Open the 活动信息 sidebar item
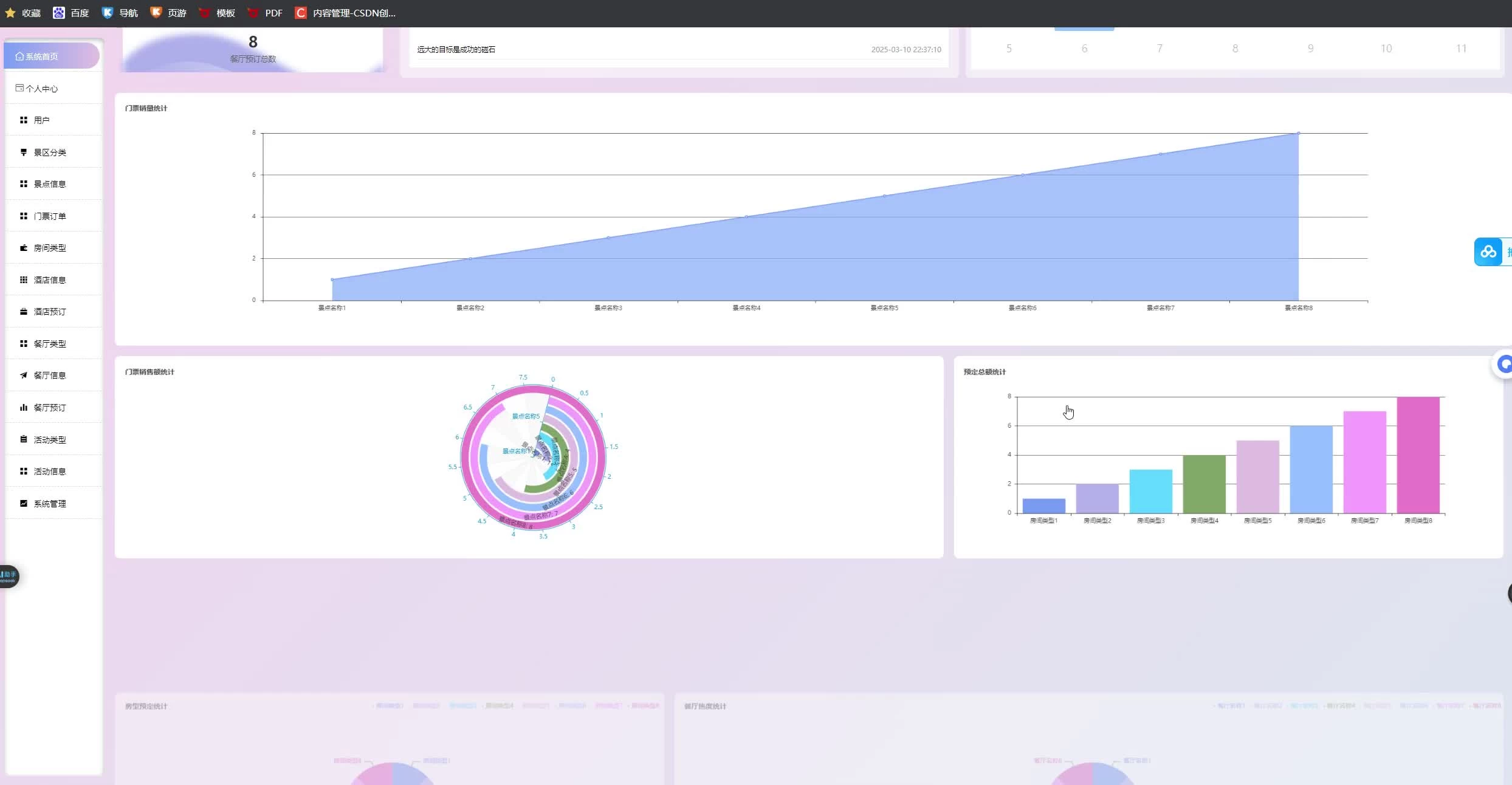The height and width of the screenshot is (785, 1512). coord(50,471)
